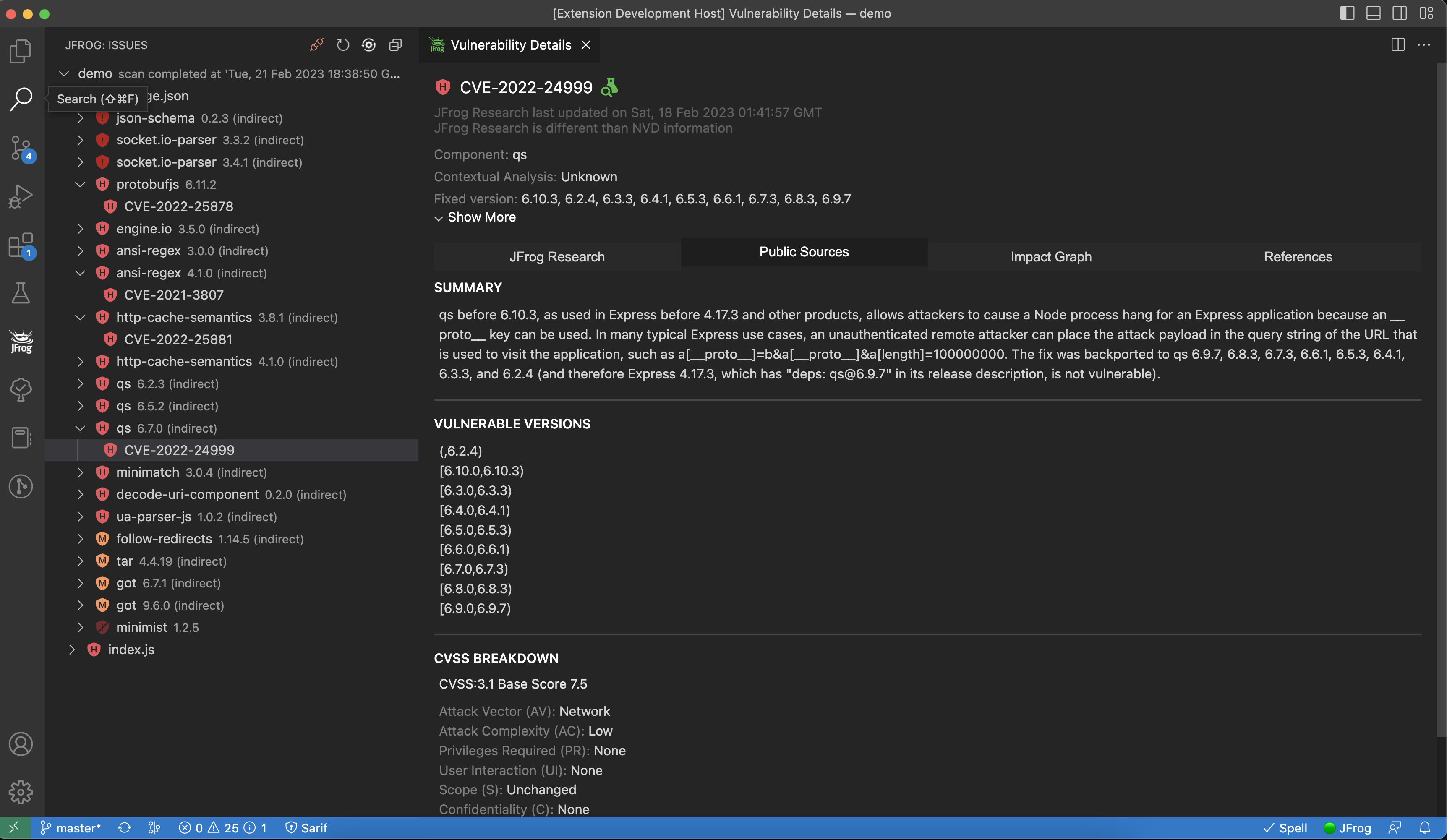The height and width of the screenshot is (840, 1447).
Task: Open the Testing flask view
Action: point(21,293)
